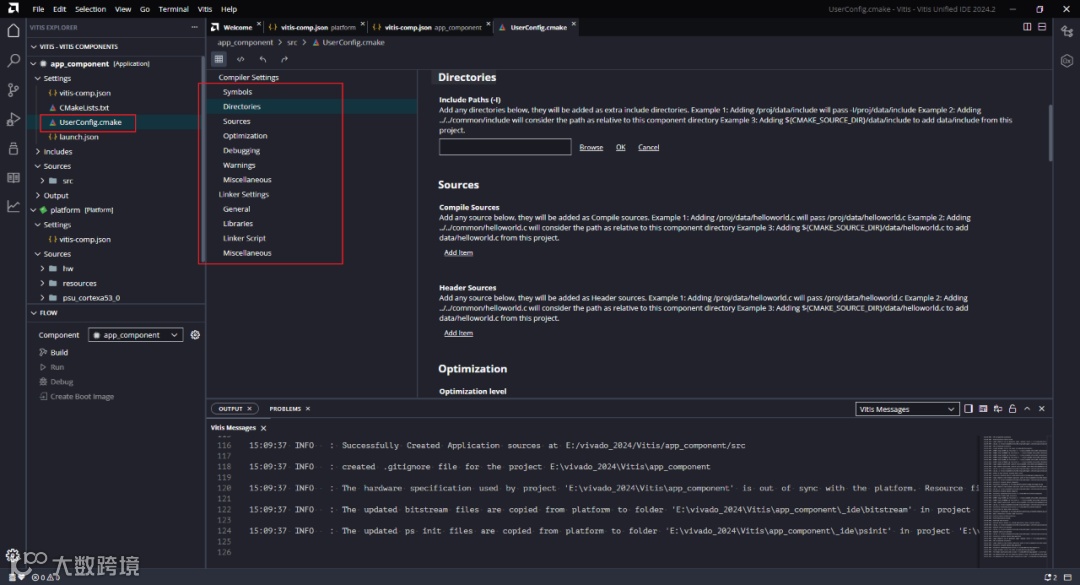1080x585 pixels.
Task: Click the settings editor vertical scrollbar
Action: (1050, 132)
